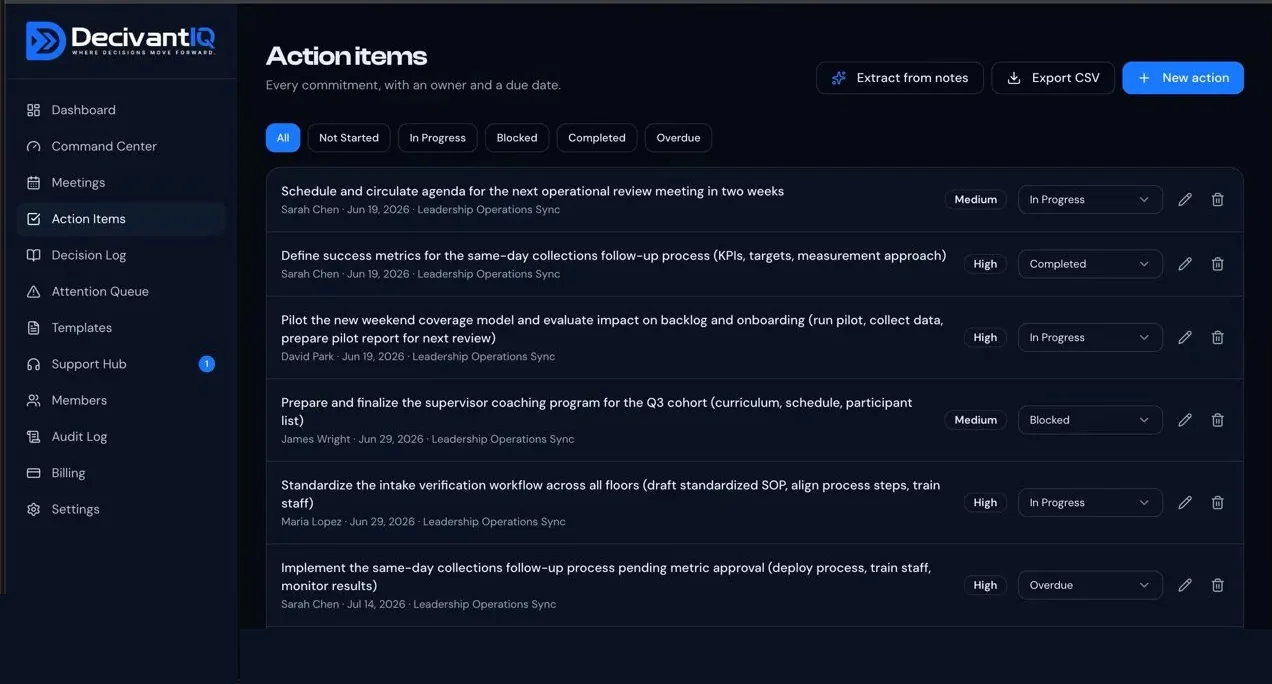This screenshot has height=684, width=1272.
Task: Edit the 'Define success metrics' item
Action: 1185,264
